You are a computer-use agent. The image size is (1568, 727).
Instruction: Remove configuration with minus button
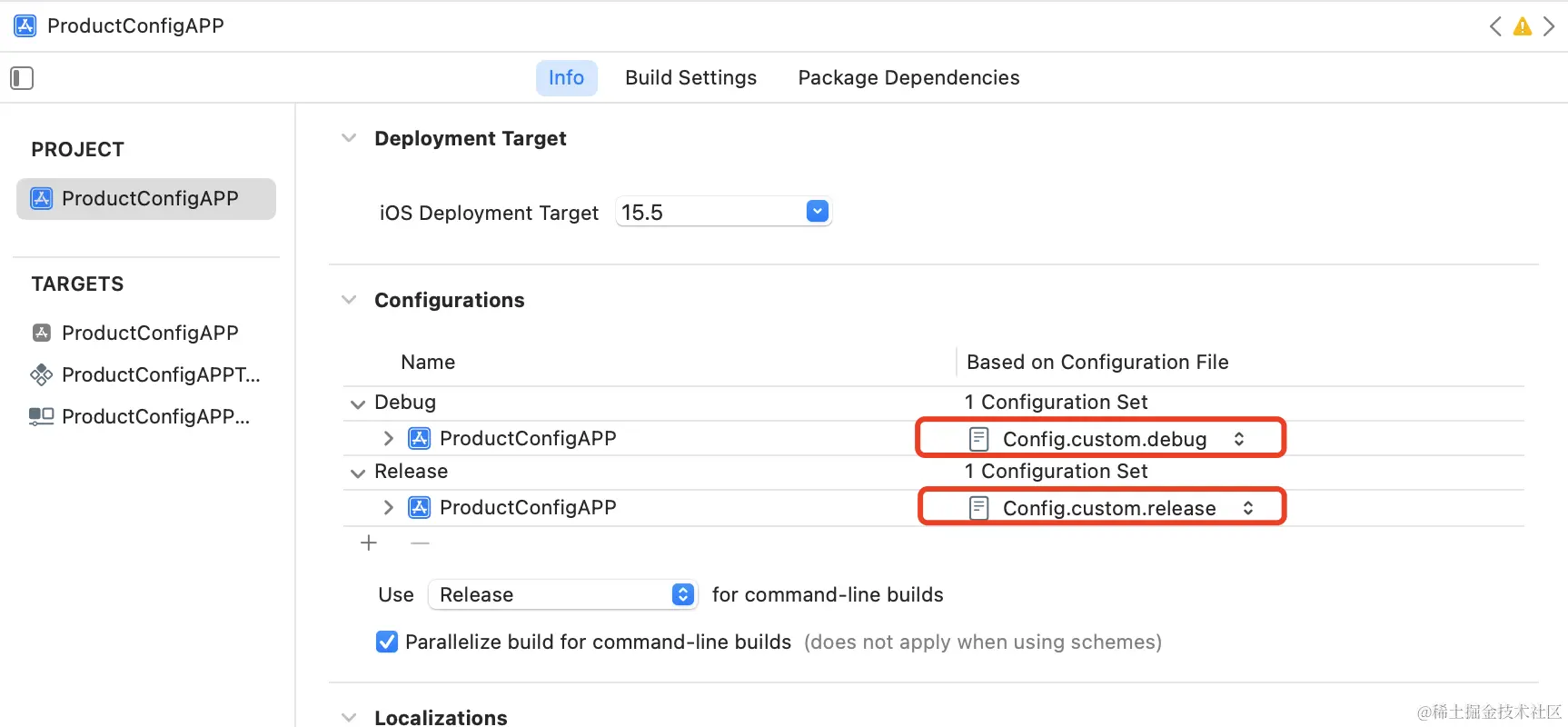(x=420, y=543)
